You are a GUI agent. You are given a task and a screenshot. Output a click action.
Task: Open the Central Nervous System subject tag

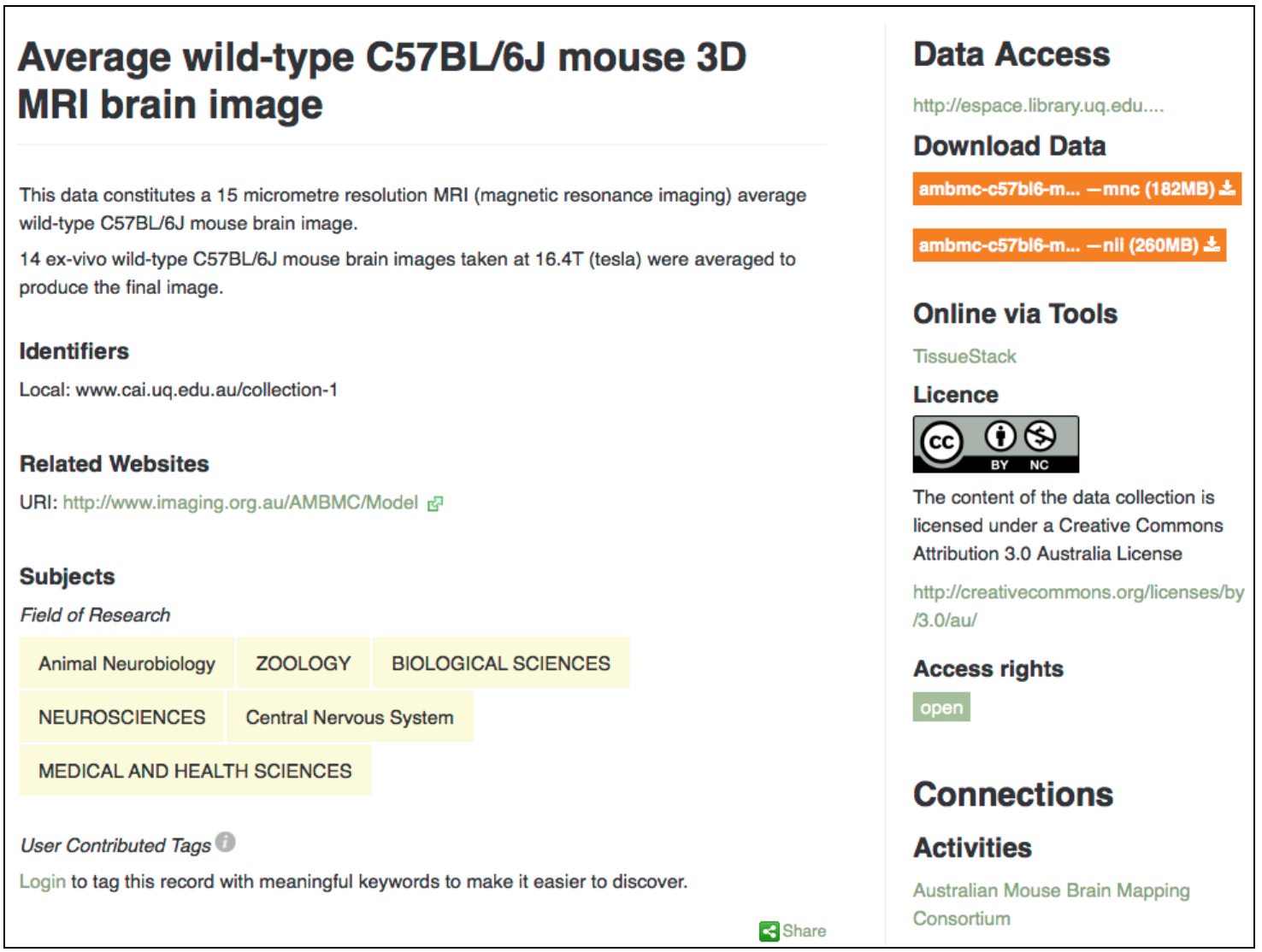click(x=349, y=717)
